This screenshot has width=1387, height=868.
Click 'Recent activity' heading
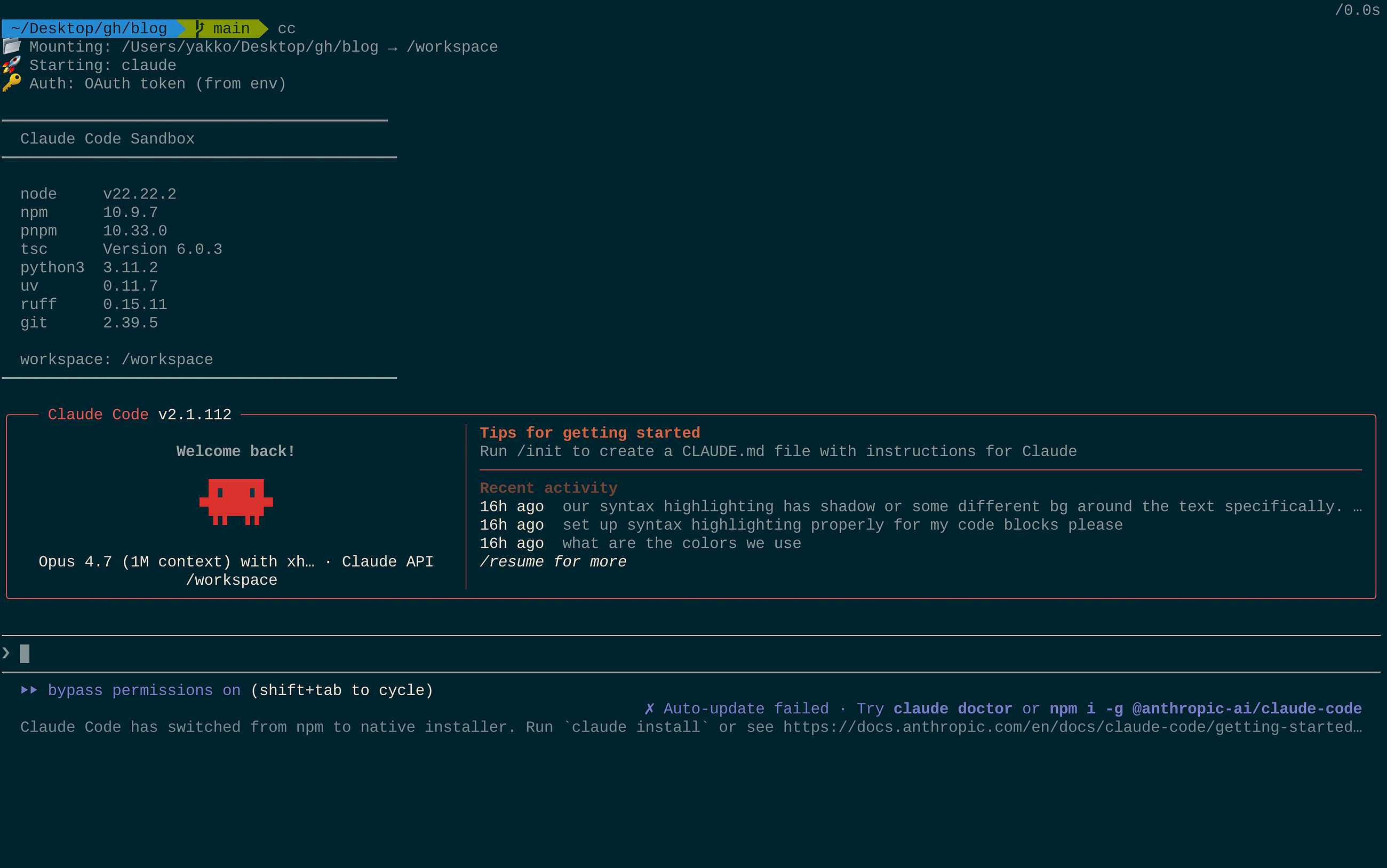click(548, 488)
